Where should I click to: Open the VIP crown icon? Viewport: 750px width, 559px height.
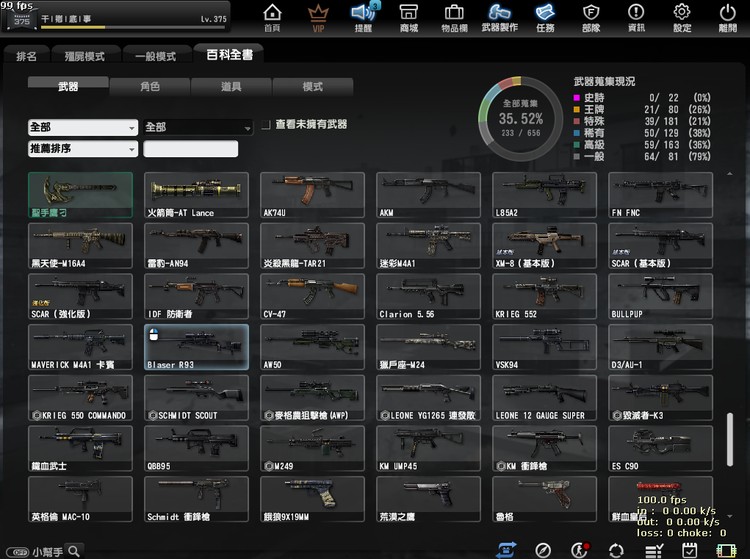[x=318, y=18]
